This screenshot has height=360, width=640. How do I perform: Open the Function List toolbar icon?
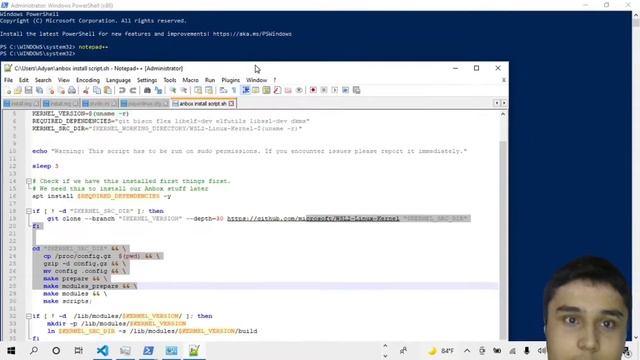[277, 90]
